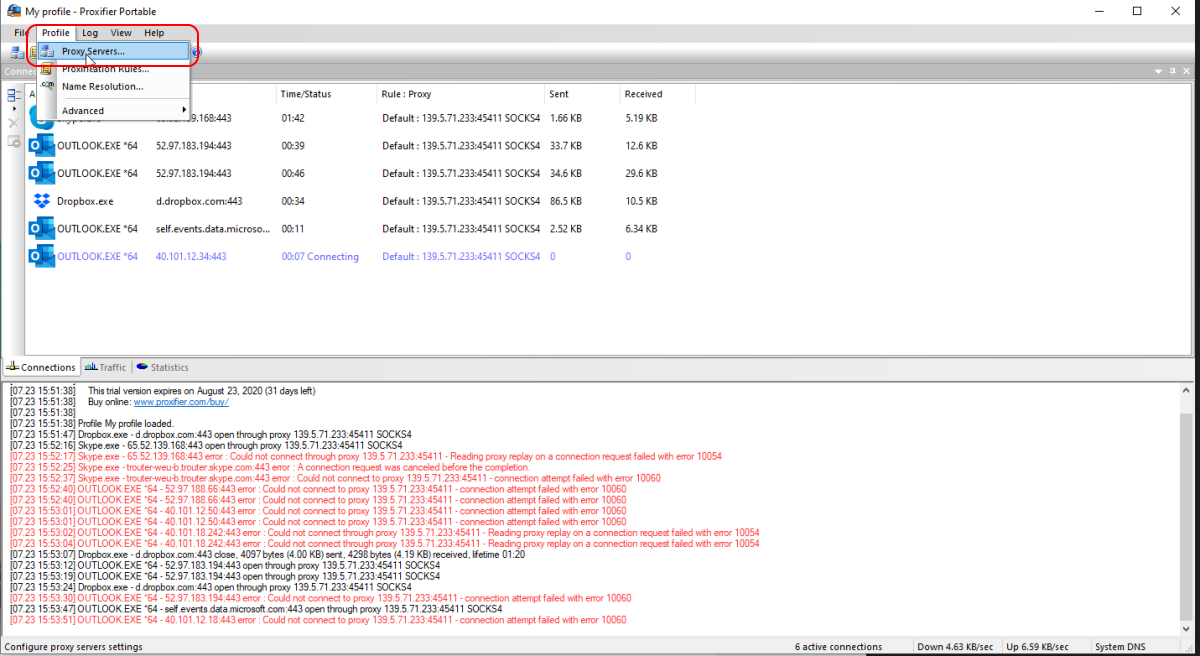Click the Name Resolution .com icon

click(x=48, y=86)
